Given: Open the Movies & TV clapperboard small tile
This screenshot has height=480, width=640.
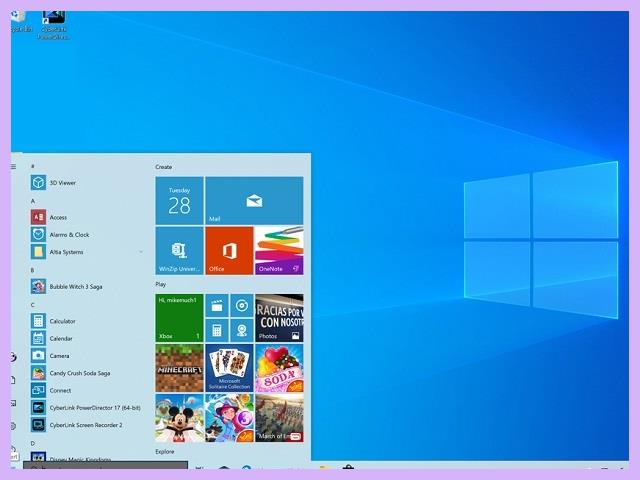Looking at the screenshot, I should (x=217, y=306).
